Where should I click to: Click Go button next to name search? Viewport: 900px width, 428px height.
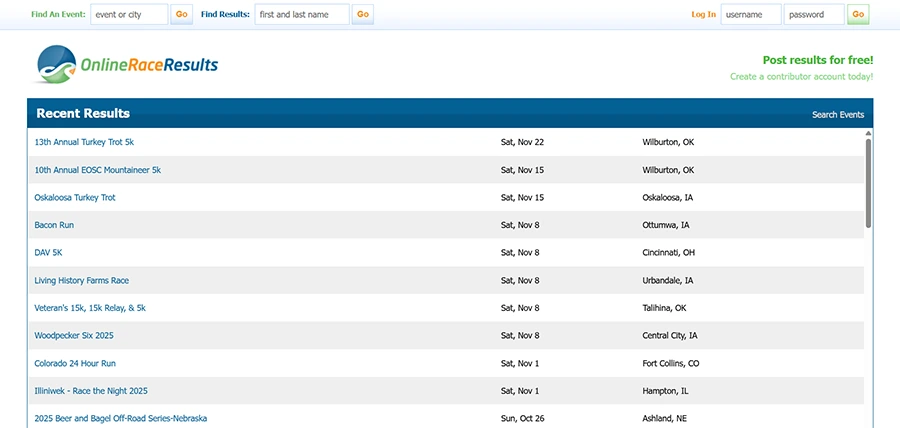(362, 14)
